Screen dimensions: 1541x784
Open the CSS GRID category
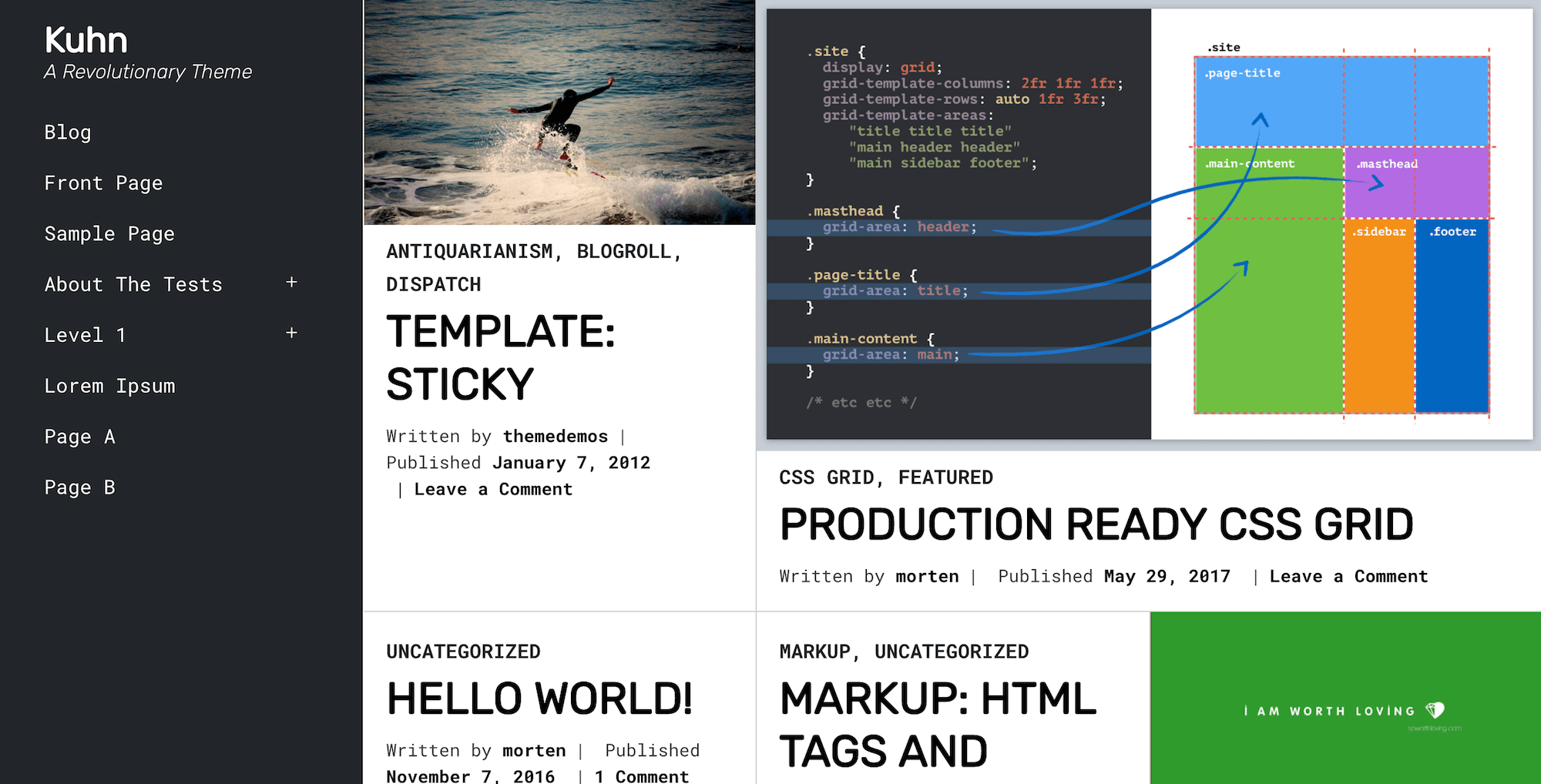[828, 477]
